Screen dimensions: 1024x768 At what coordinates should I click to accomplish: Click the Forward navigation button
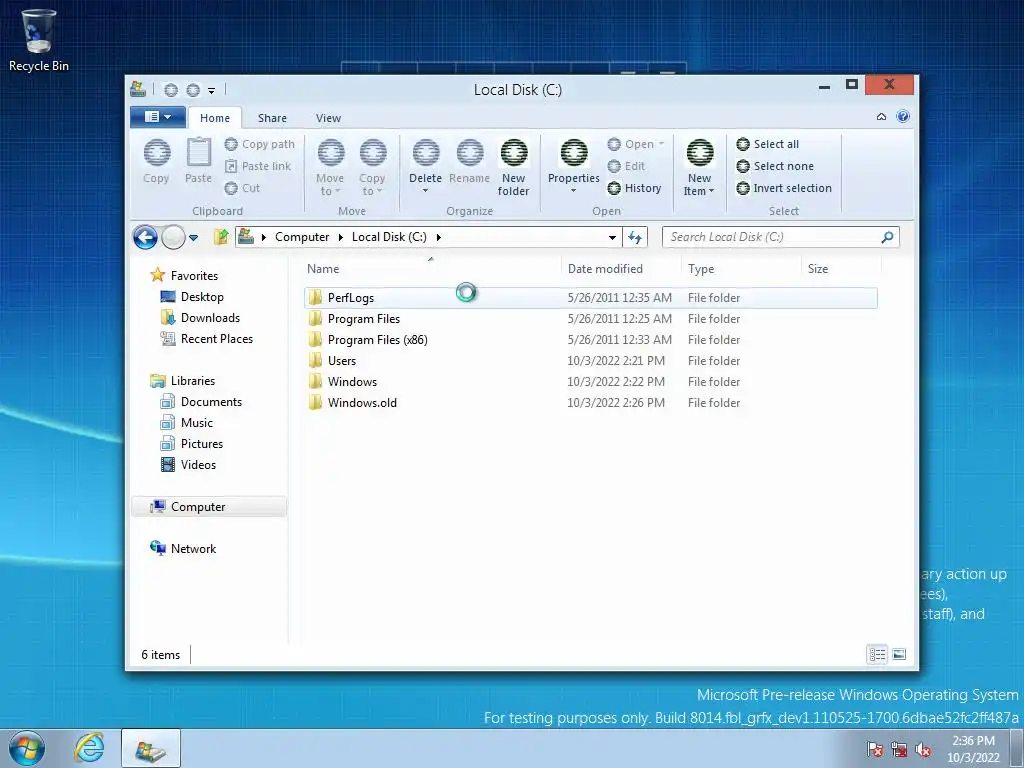click(173, 237)
